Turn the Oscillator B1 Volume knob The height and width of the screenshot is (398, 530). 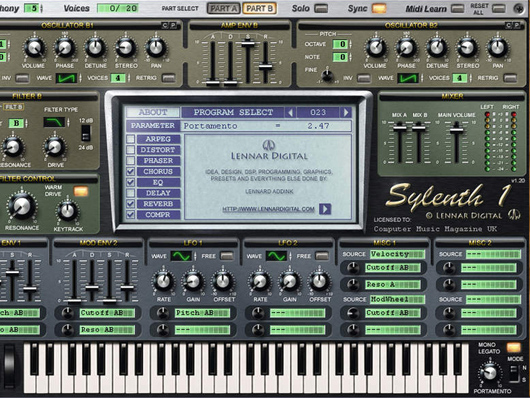(34, 48)
